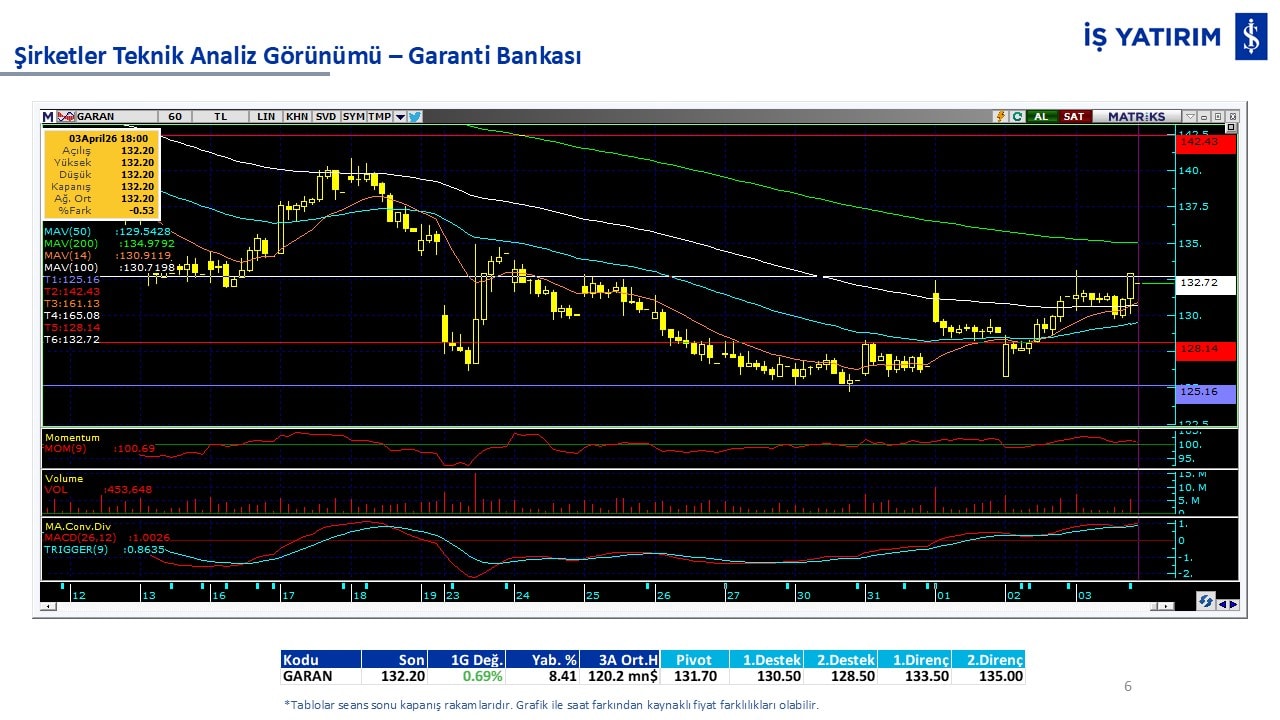
Task: Open the dropdown arrow after TMP
Action: coord(400,117)
